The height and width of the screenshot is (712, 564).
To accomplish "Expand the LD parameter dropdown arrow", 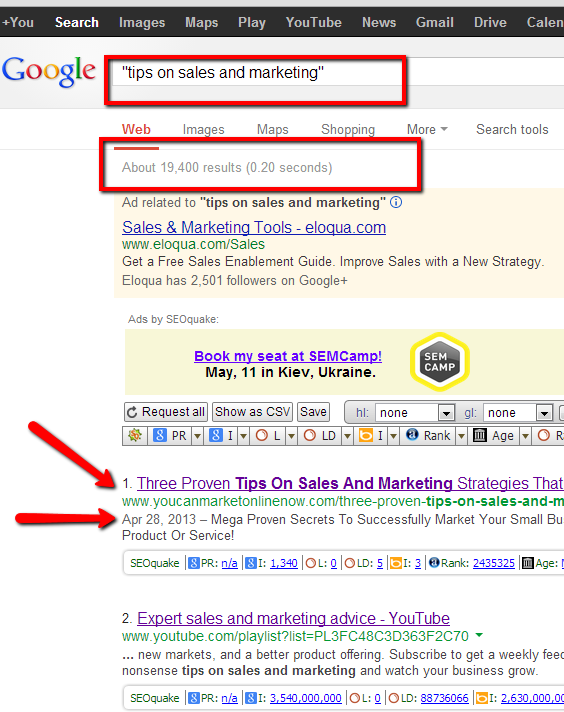I will point(347,436).
